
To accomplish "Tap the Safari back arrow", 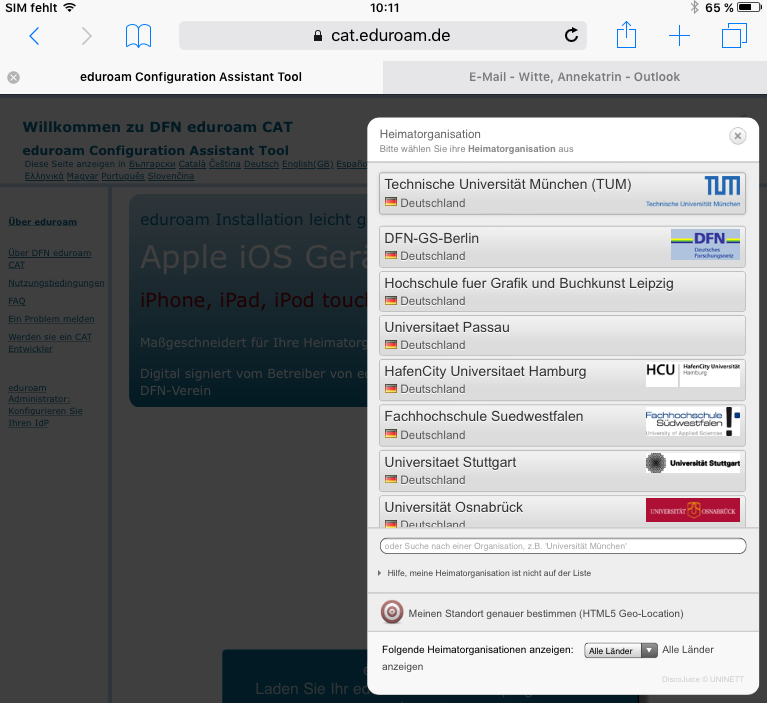I will (34, 37).
